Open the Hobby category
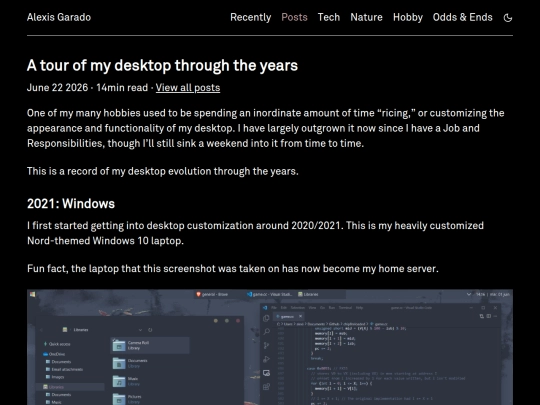This screenshot has height=405, width=540. pos(407,17)
